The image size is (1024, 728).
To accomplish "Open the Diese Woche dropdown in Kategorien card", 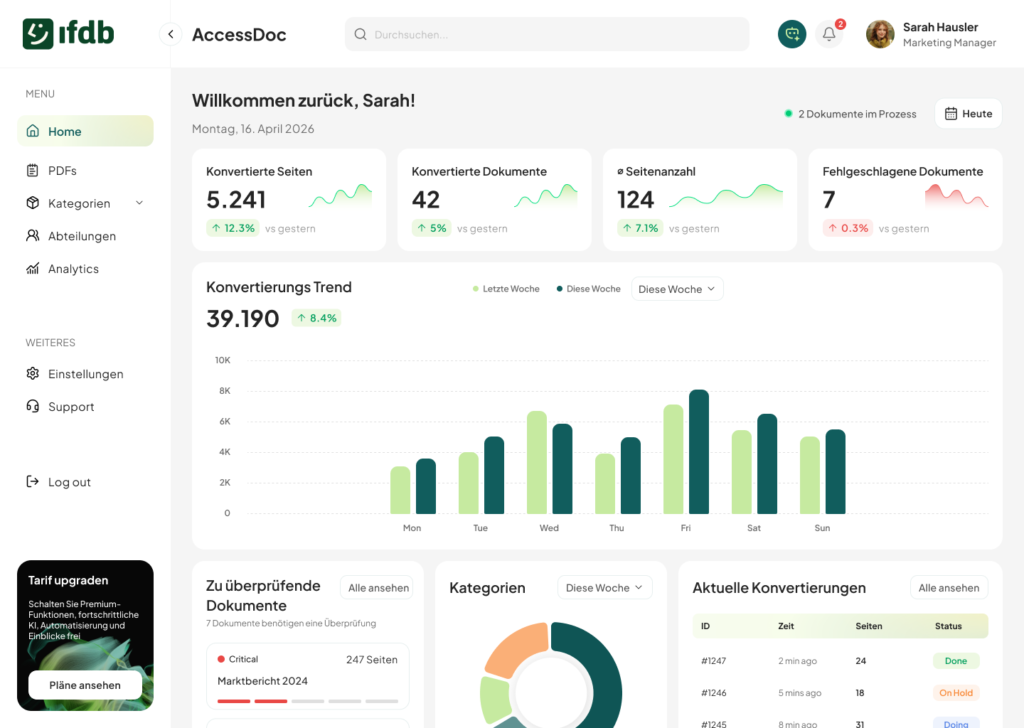I will [x=604, y=588].
